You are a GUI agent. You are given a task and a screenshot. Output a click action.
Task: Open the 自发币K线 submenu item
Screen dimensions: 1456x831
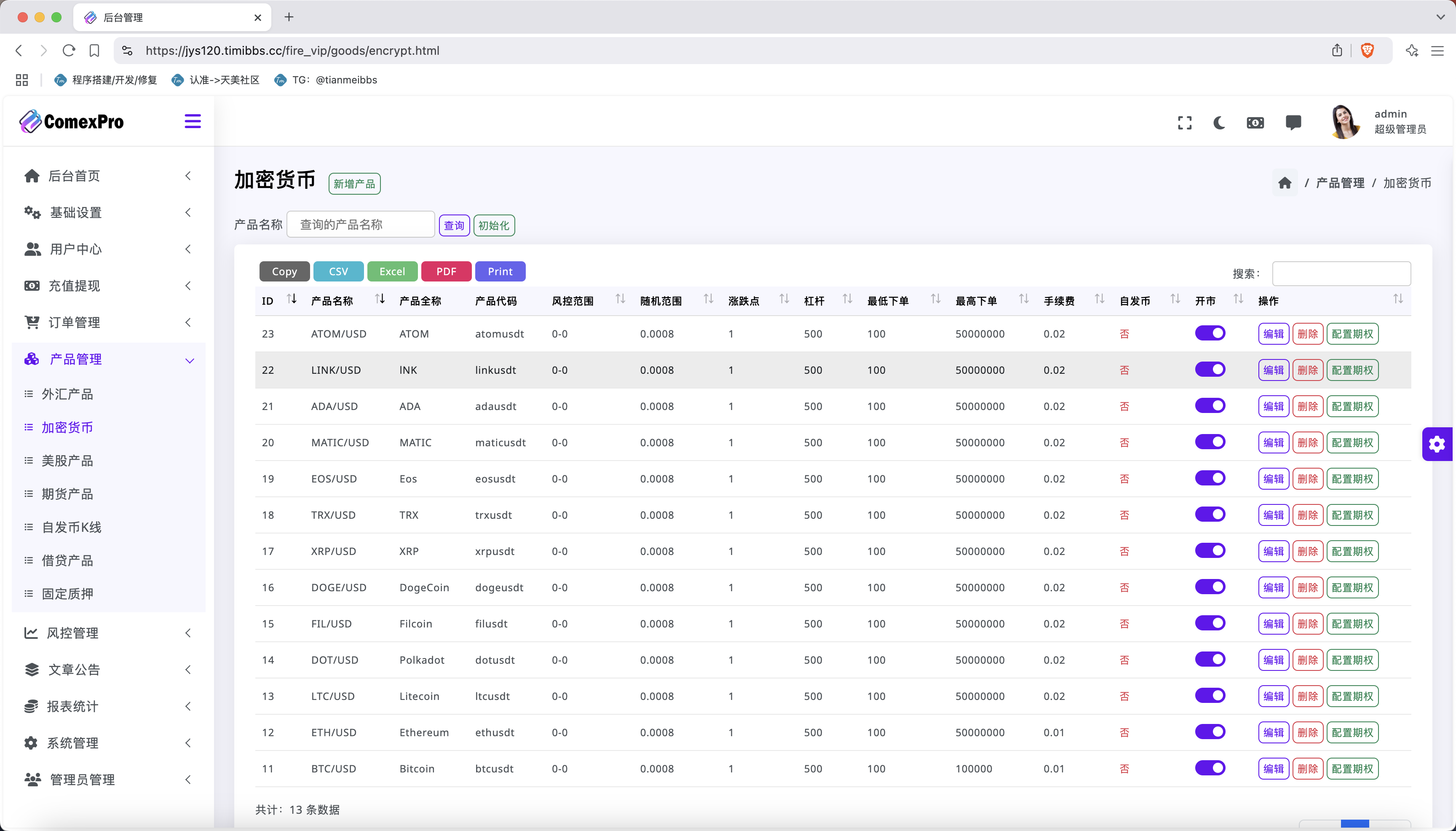71,527
